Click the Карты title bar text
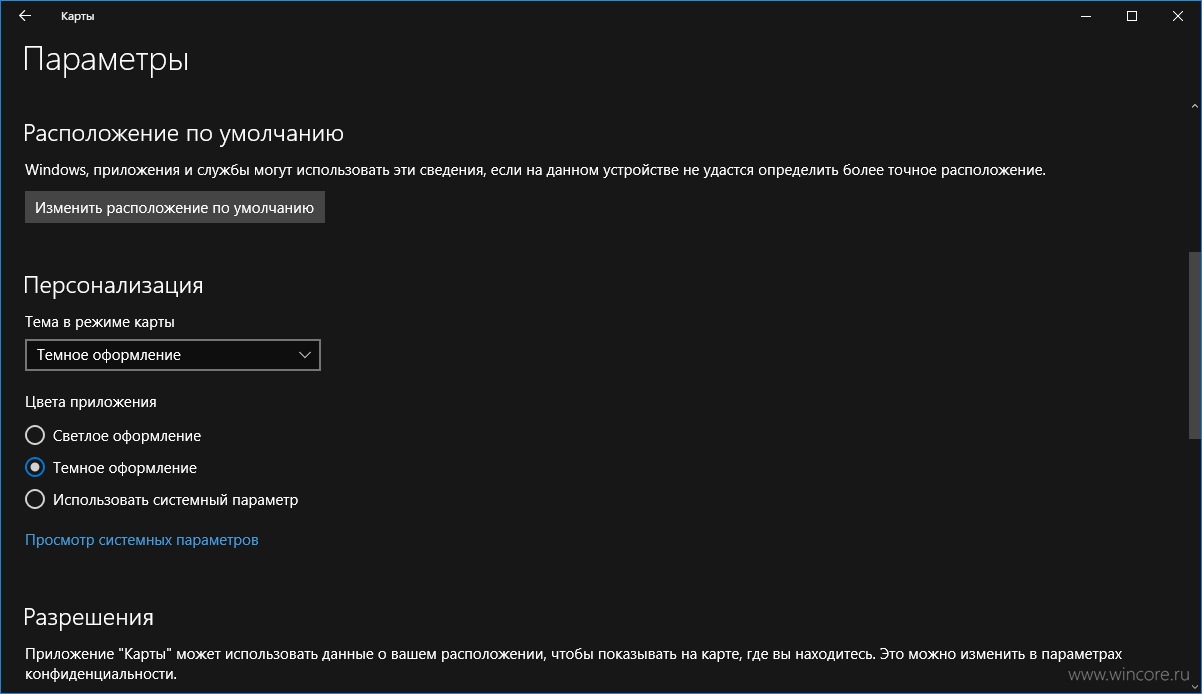 (x=78, y=16)
